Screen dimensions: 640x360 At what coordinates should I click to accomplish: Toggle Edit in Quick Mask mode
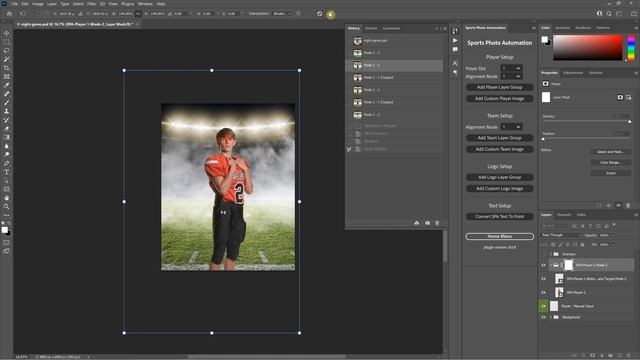[x=7, y=242]
